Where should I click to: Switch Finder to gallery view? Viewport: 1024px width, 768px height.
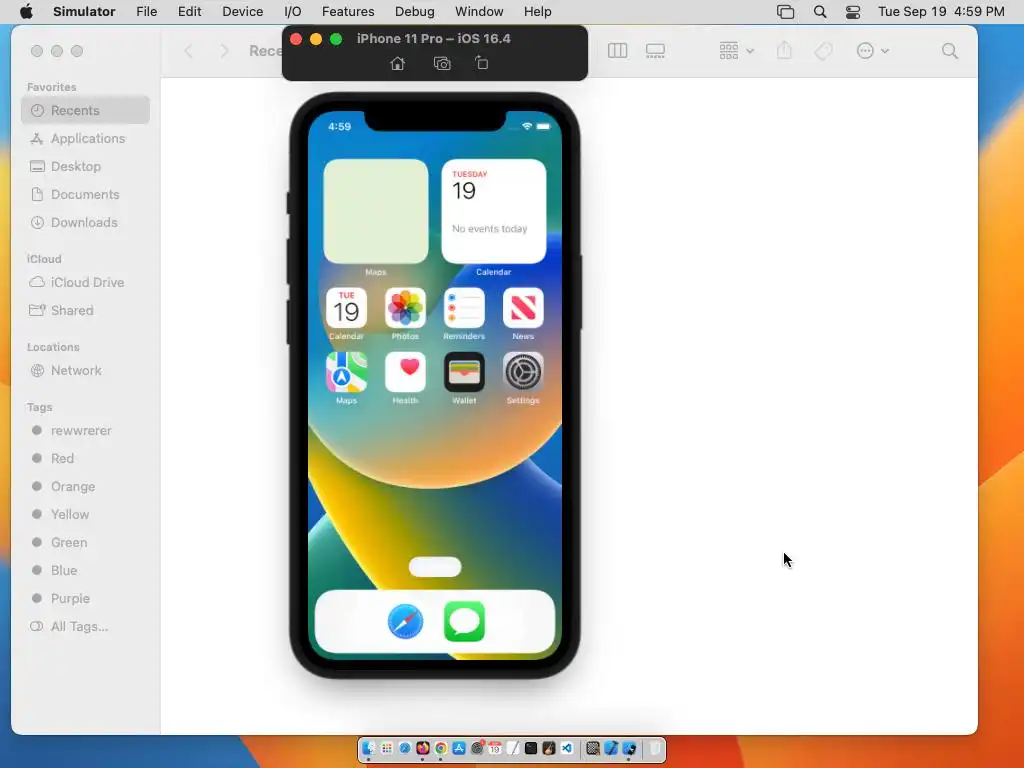pyautogui.click(x=655, y=51)
